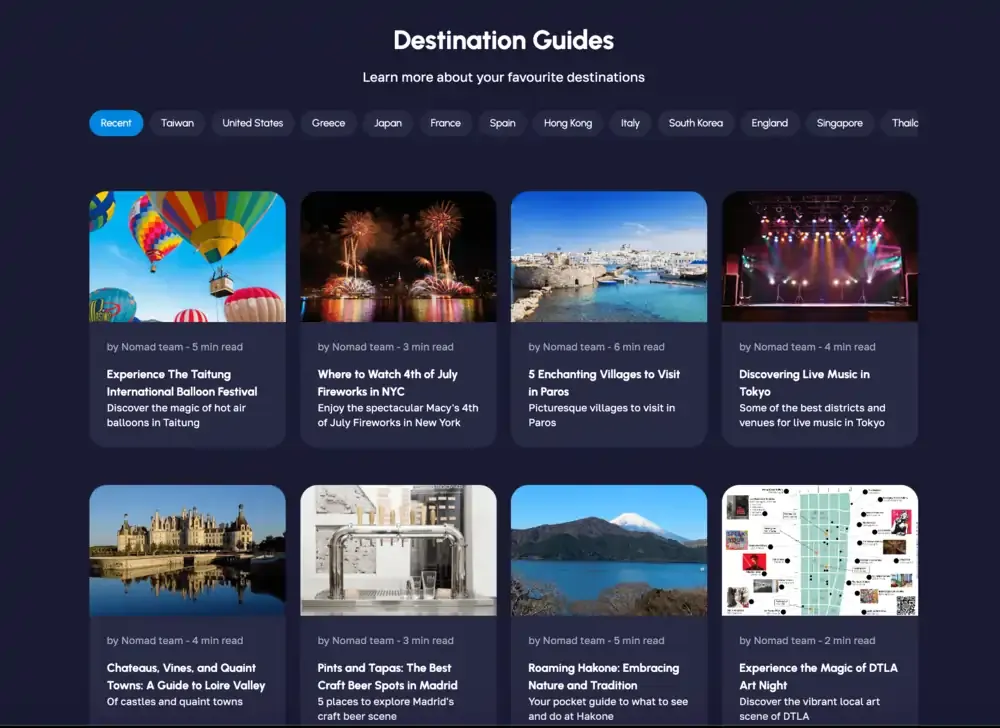
Task: Pick the Italy filter
Action: coord(630,123)
